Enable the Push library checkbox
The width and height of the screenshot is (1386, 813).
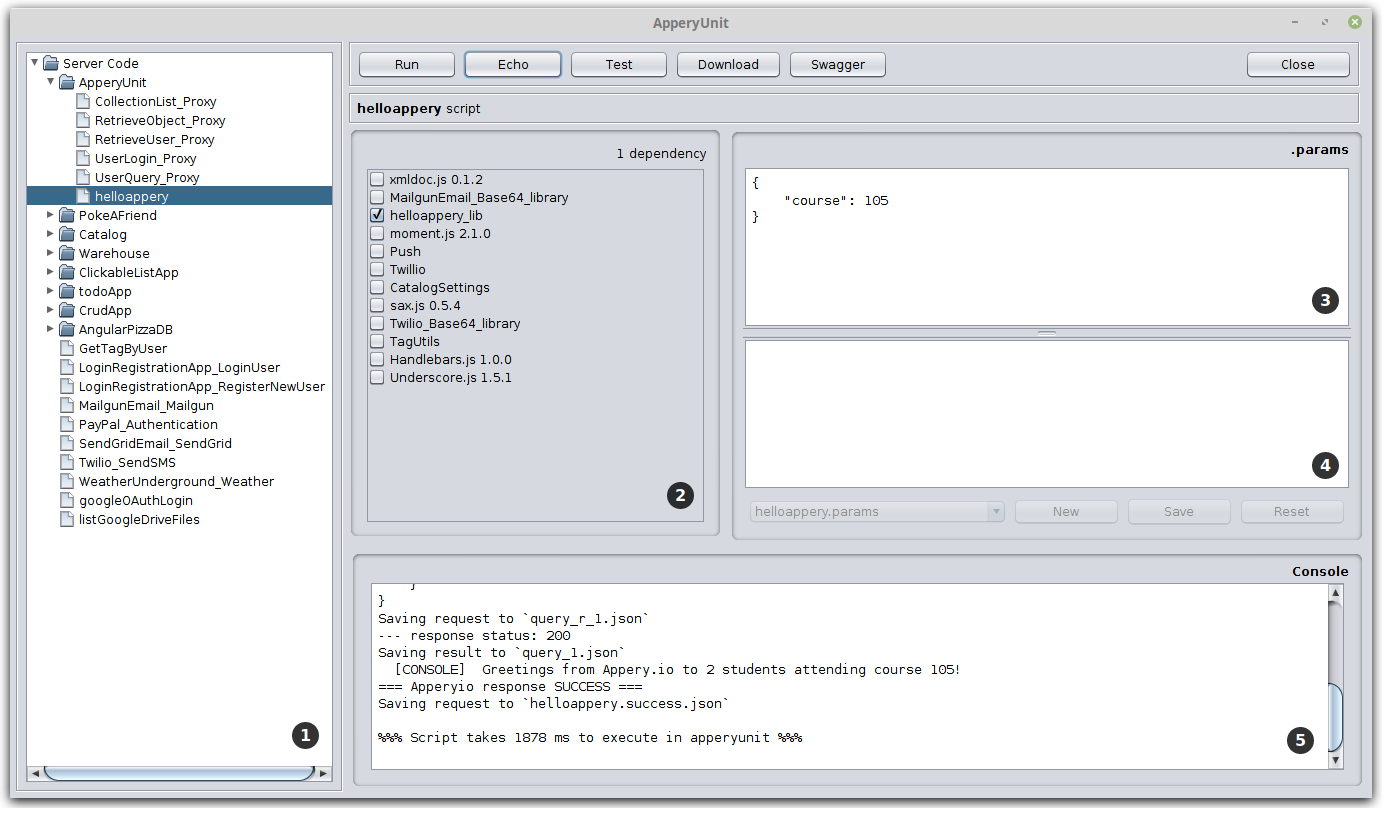click(x=377, y=251)
